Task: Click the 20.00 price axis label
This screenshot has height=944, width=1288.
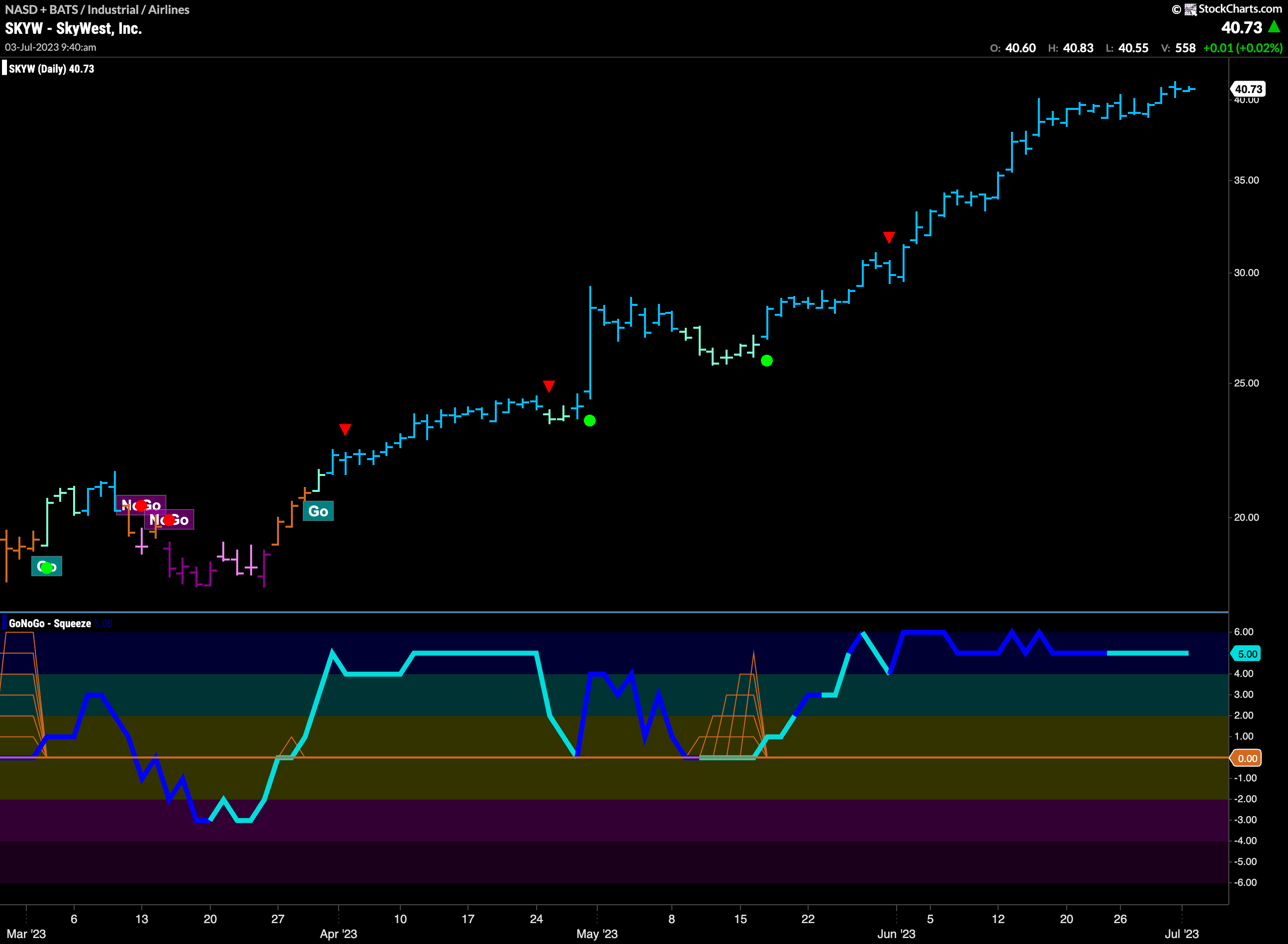Action: click(x=1246, y=517)
